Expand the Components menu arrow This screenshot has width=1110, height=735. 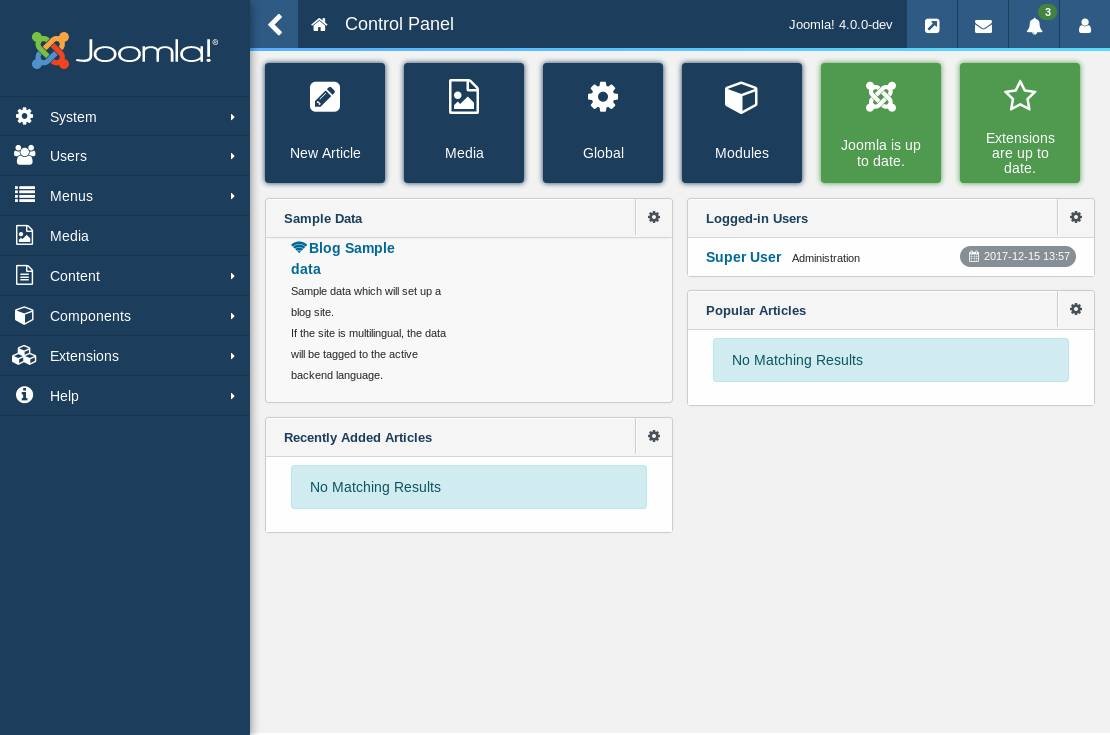pos(232,316)
